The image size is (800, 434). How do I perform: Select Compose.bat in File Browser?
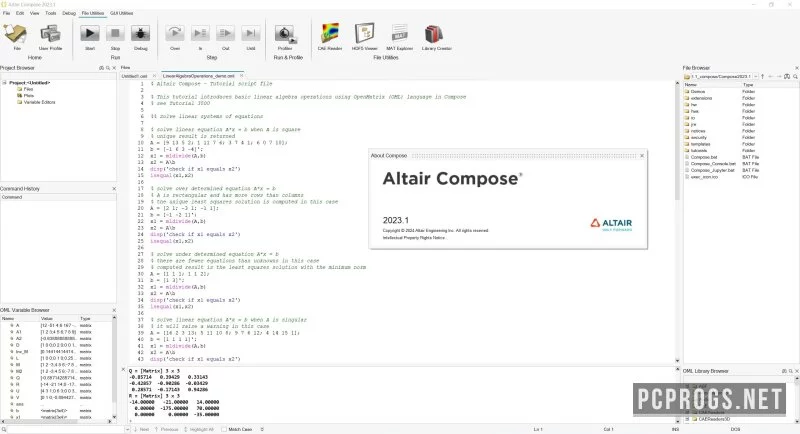point(704,158)
